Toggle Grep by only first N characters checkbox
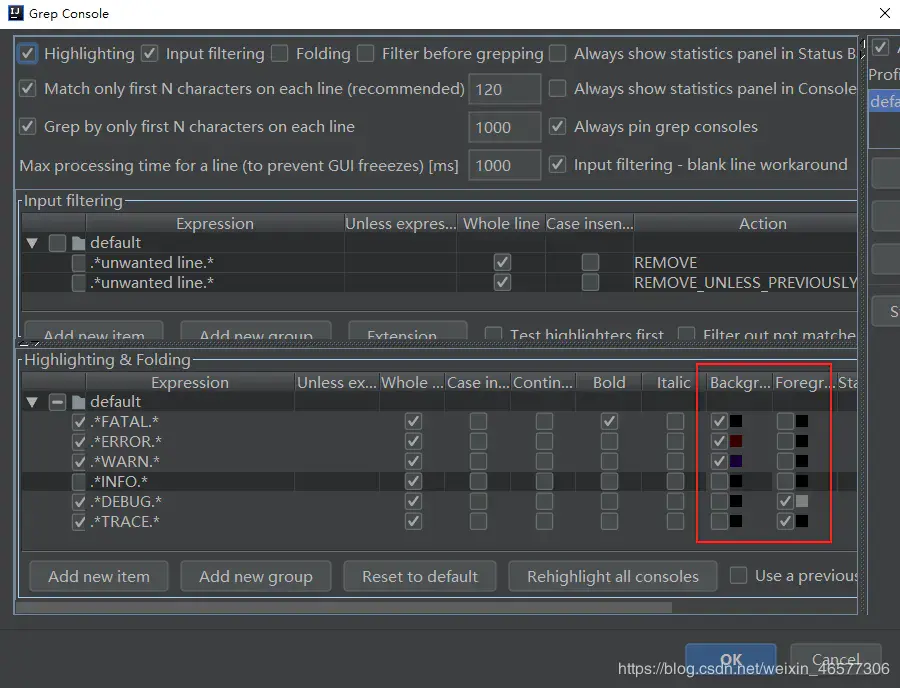Screen dimensions: 900x688 pos(28,126)
